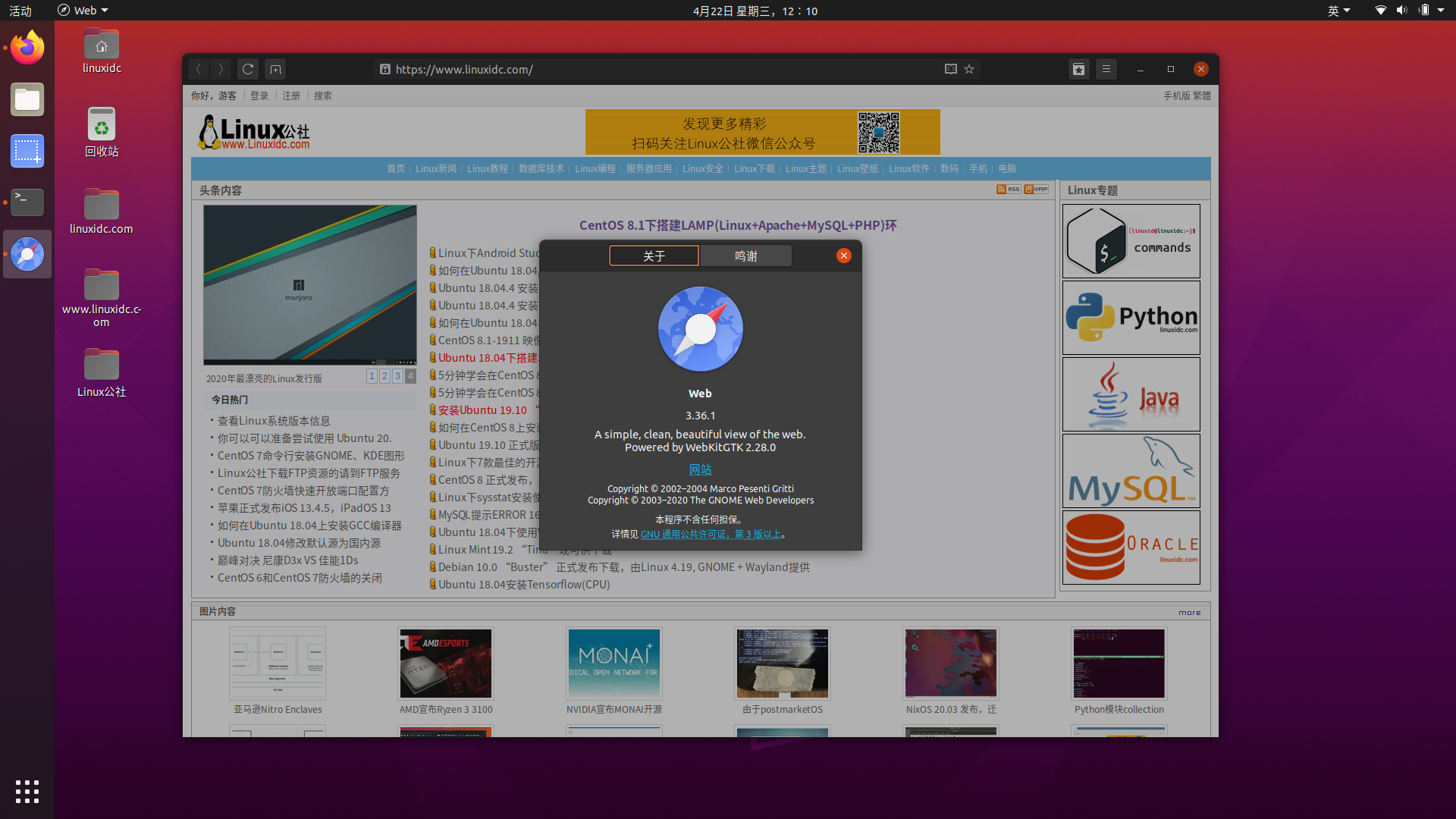This screenshot has height=819, width=1456.
Task: Bookmark page with star icon
Action: pos(969,69)
